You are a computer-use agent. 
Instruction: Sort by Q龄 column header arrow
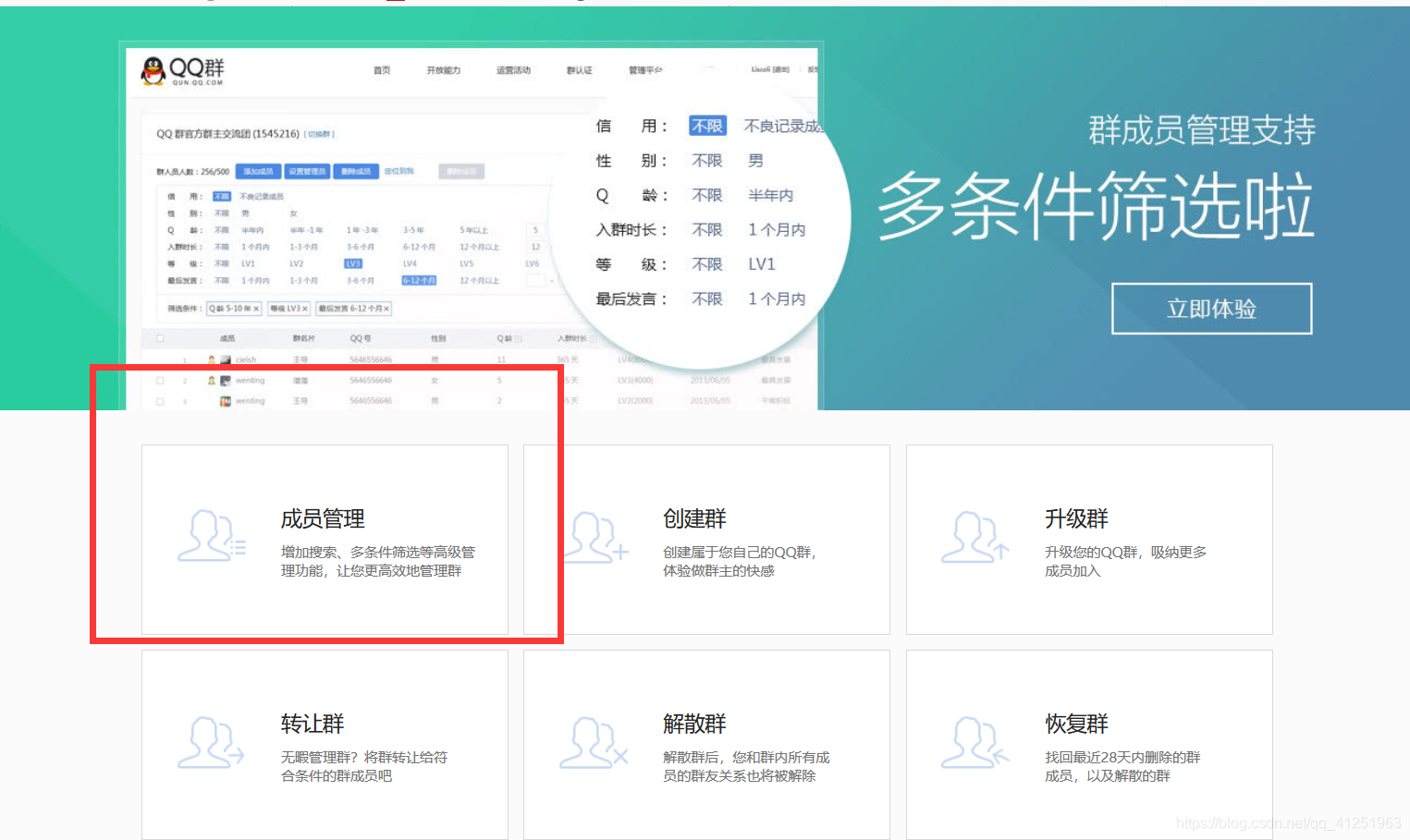(x=518, y=338)
